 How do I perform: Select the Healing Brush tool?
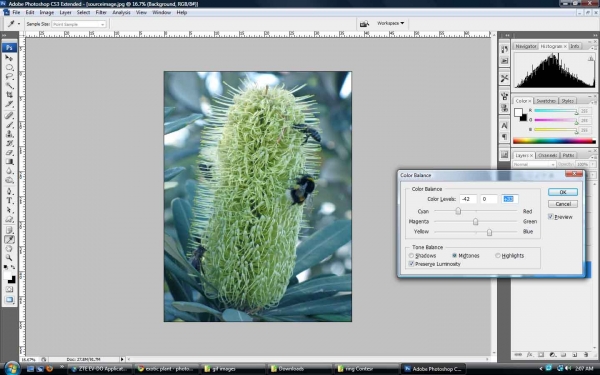point(9,116)
